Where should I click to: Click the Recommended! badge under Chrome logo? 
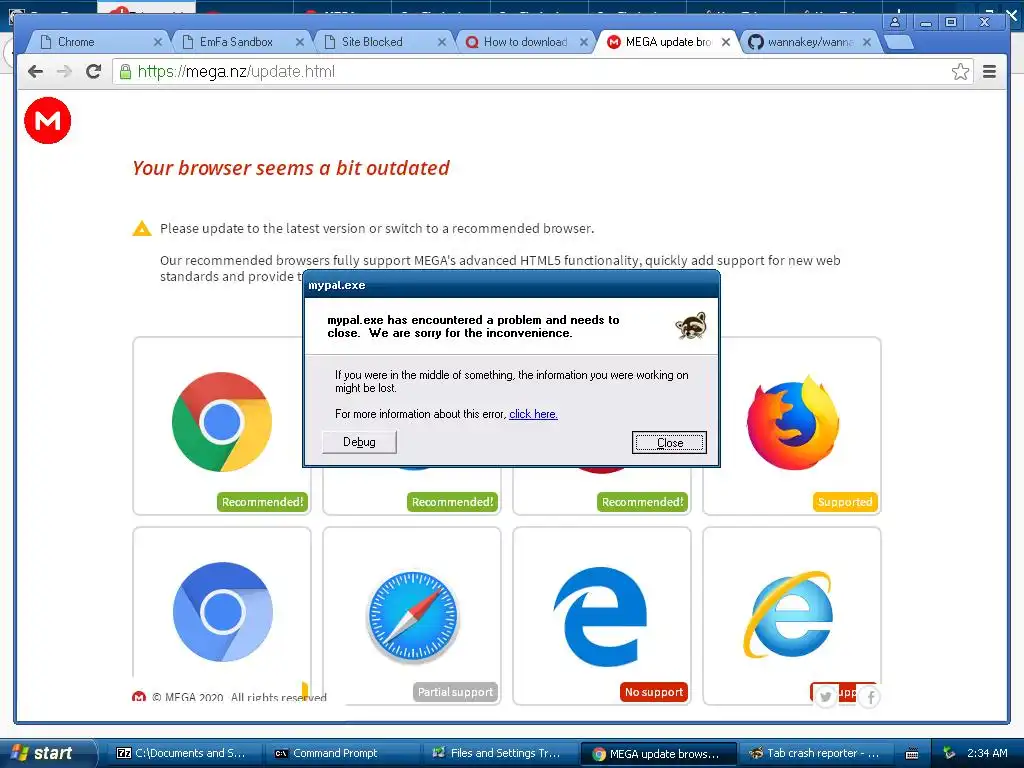(x=263, y=502)
